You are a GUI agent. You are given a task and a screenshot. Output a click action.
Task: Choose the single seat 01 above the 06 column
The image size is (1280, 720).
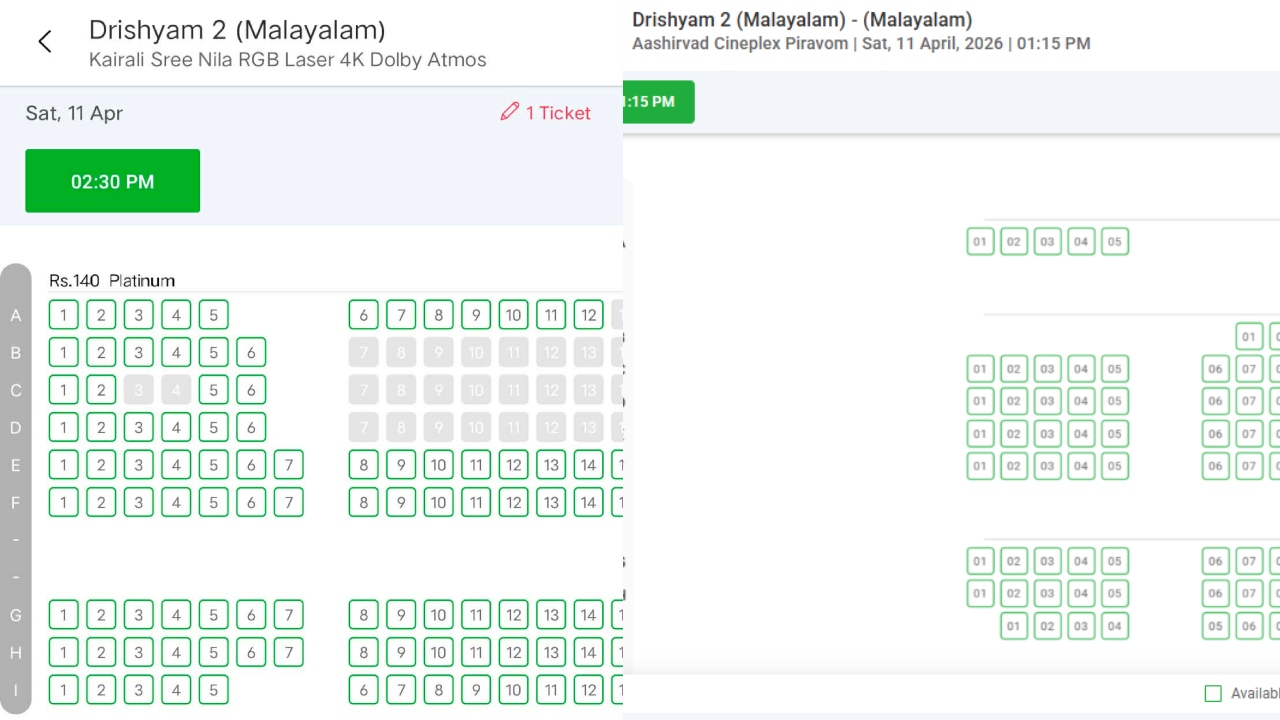[1249, 336]
